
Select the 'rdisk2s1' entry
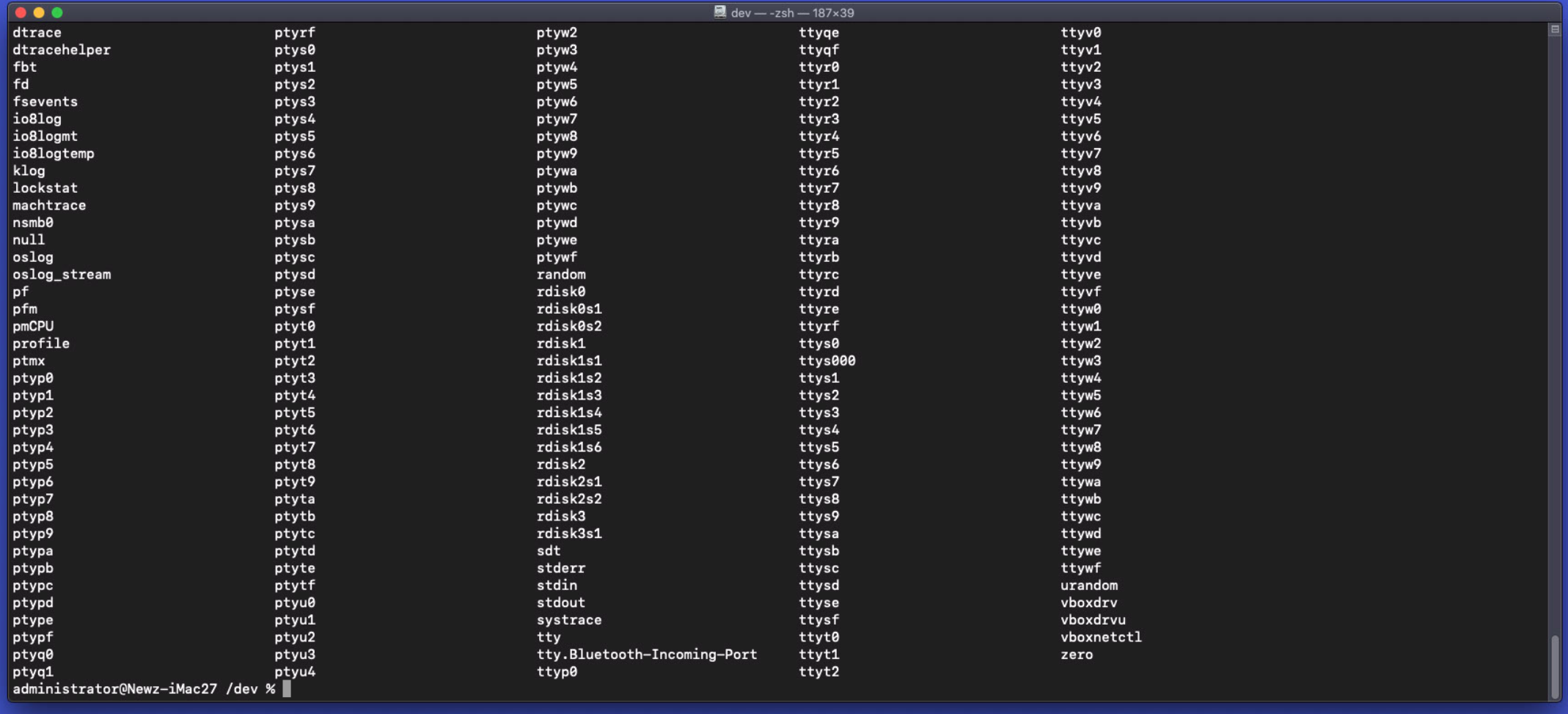(x=569, y=482)
